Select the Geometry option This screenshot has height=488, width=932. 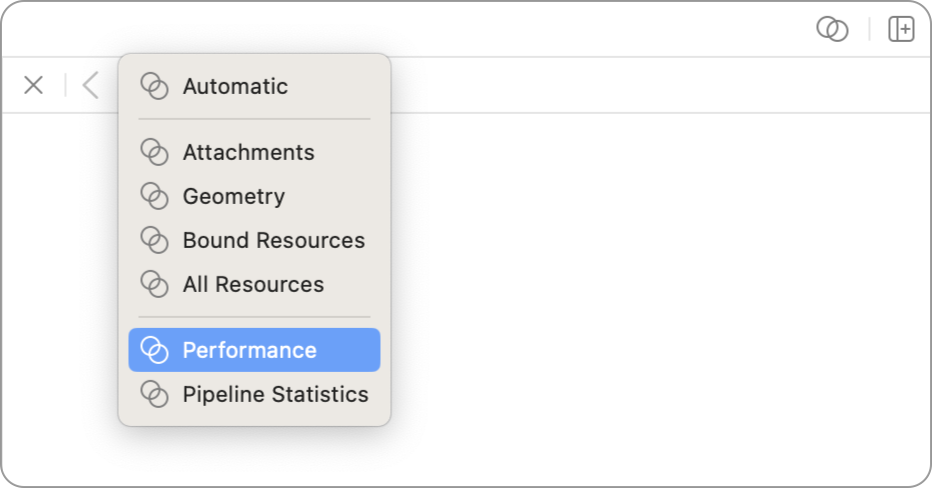coord(233,197)
